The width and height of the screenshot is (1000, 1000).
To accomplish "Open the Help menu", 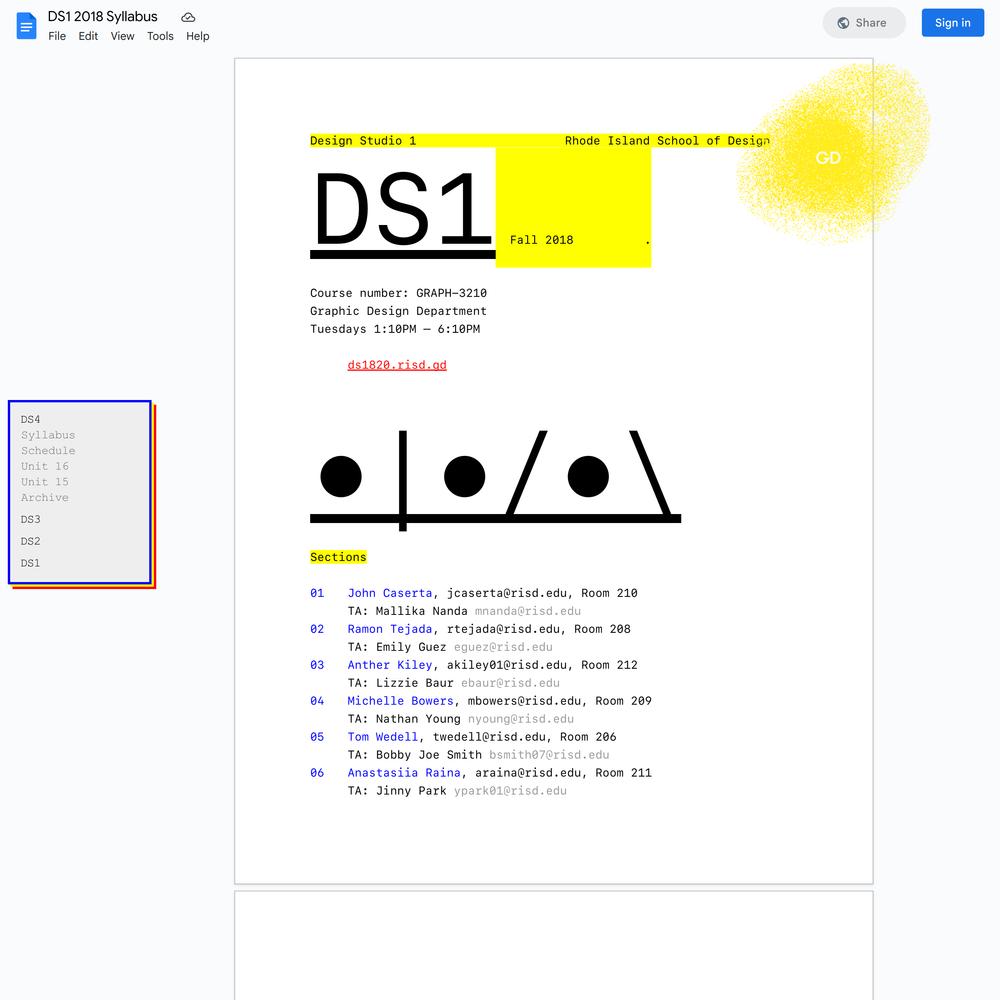I will [198, 36].
